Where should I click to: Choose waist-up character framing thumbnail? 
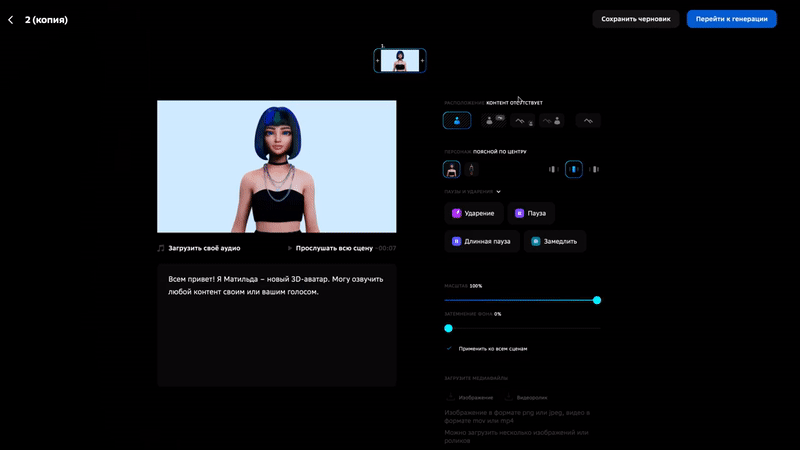point(452,169)
